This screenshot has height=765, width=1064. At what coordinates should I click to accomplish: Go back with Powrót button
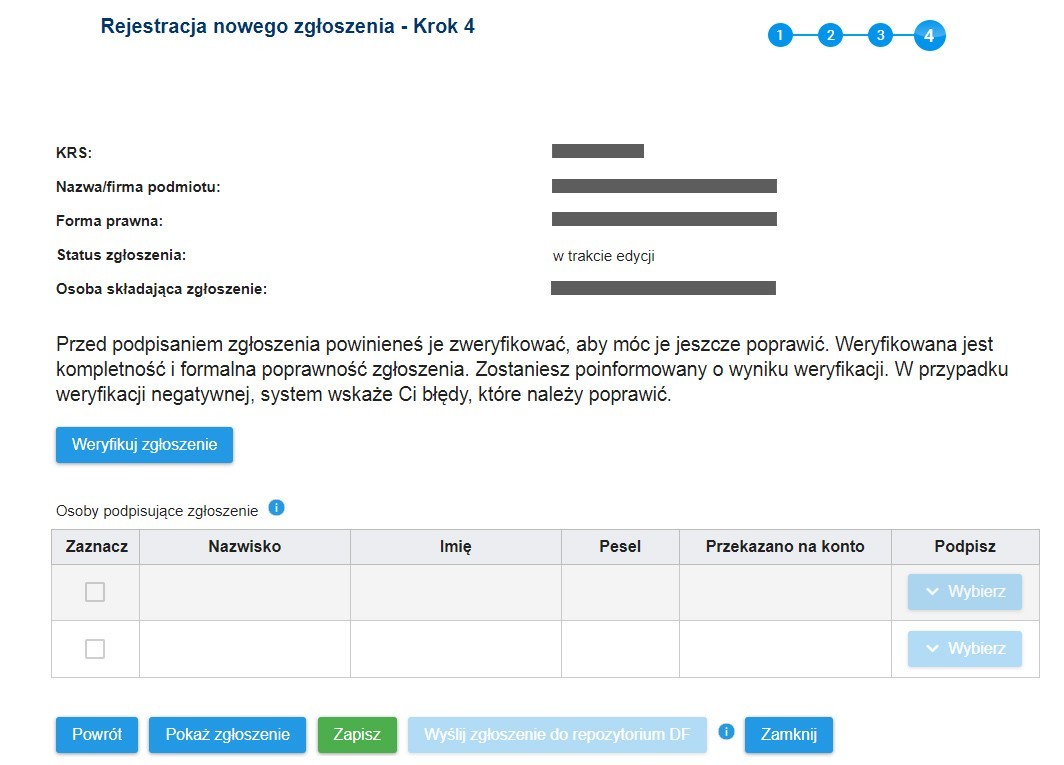97,735
